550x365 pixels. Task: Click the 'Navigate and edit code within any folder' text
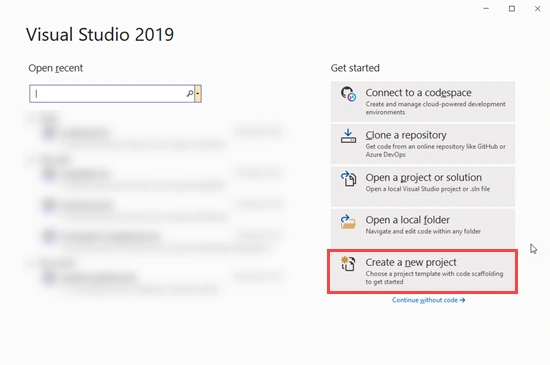pos(423,231)
